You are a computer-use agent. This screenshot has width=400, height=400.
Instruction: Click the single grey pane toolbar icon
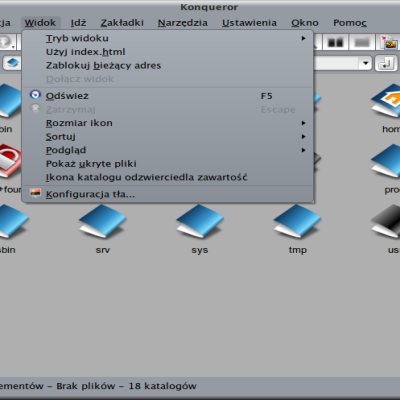[x=362, y=43]
